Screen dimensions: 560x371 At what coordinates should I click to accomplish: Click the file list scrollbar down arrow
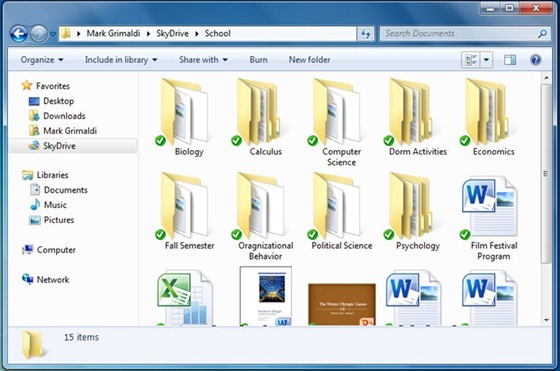pos(546,320)
